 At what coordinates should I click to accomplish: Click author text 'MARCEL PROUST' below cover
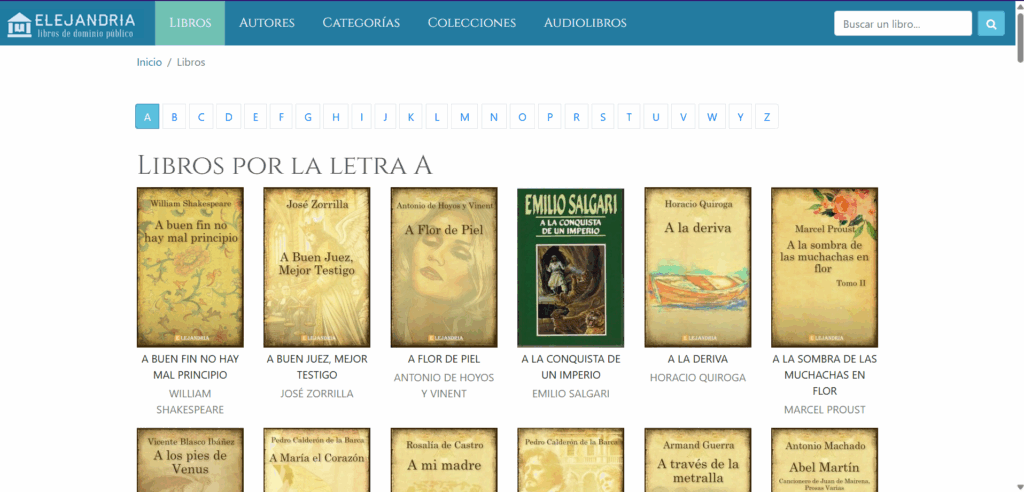point(824,410)
